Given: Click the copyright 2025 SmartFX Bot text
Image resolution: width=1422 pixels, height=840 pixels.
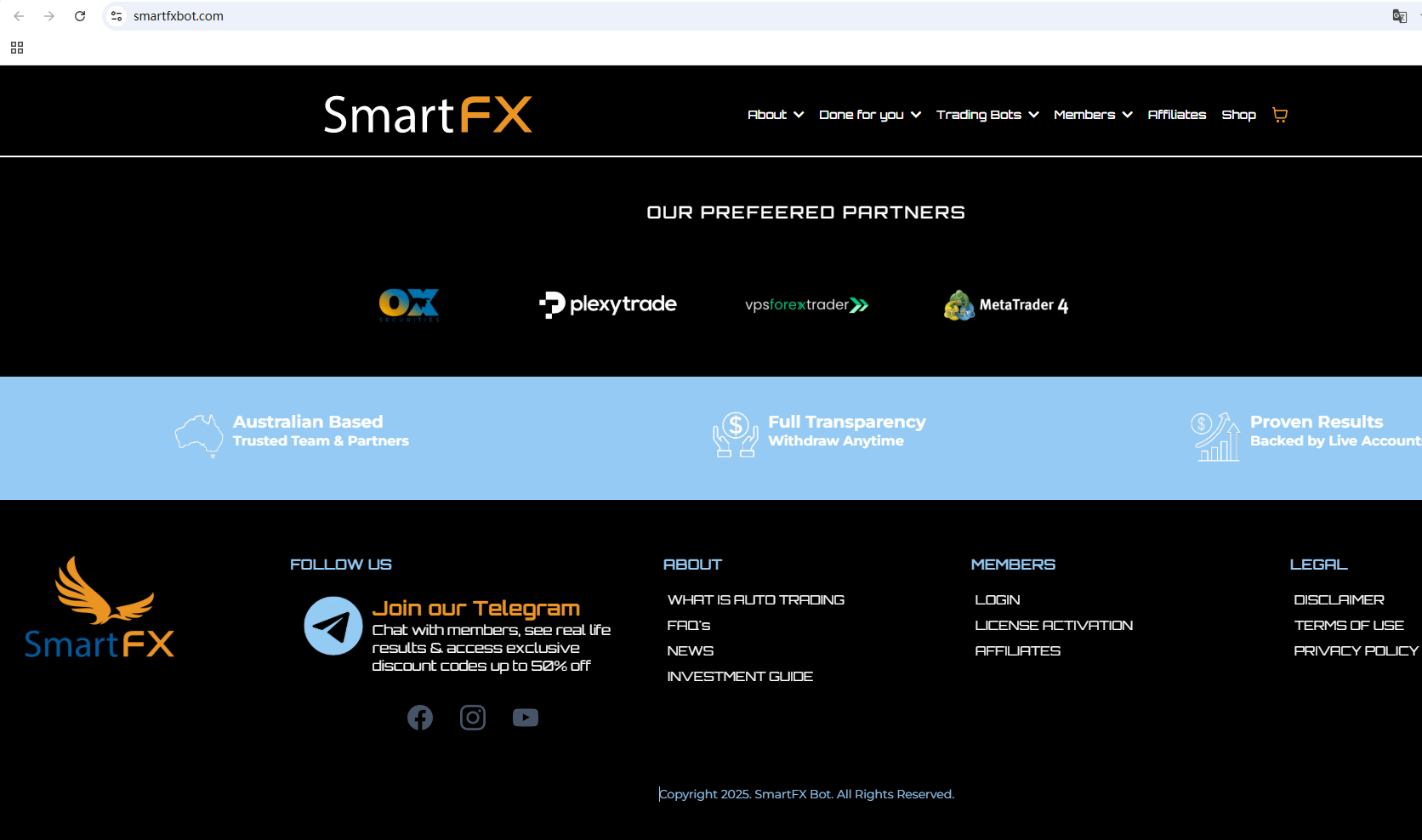Looking at the screenshot, I should [807, 794].
